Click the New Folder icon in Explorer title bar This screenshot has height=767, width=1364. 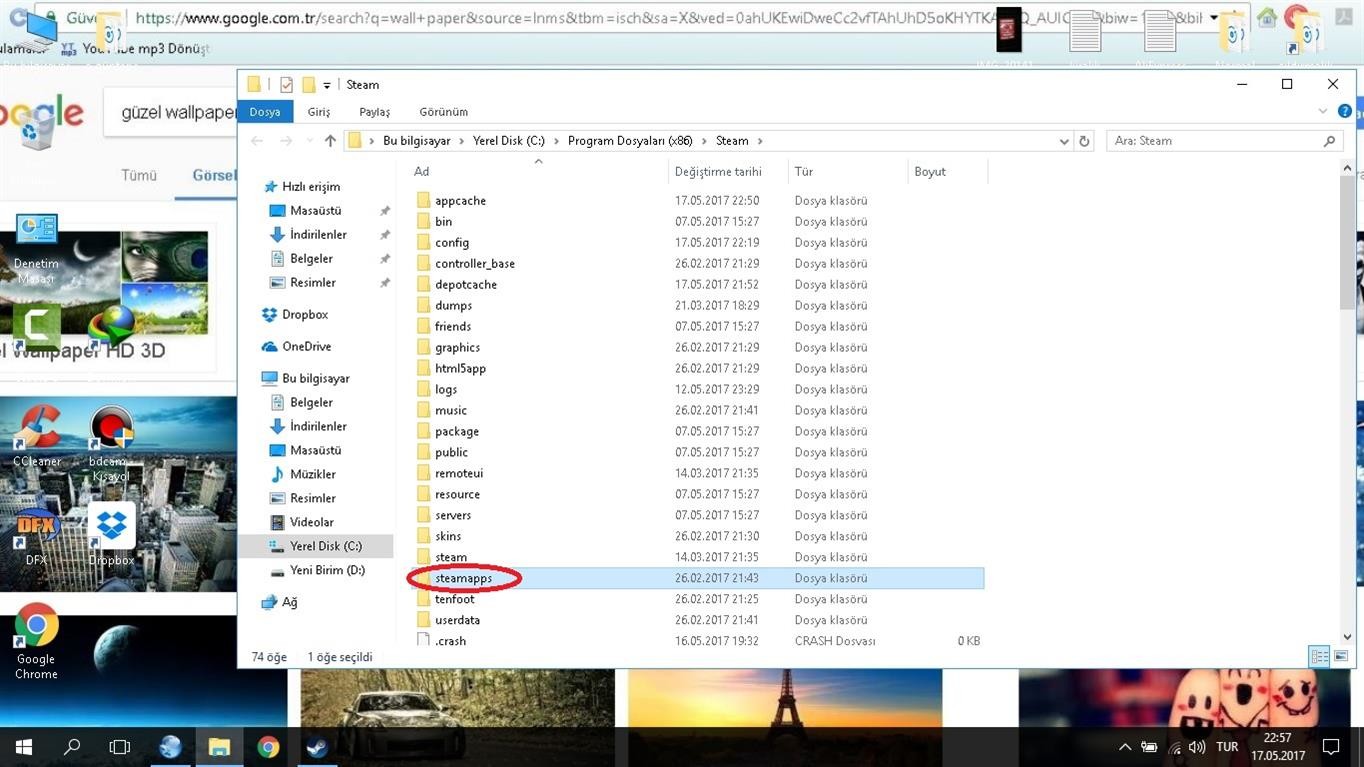click(x=309, y=85)
